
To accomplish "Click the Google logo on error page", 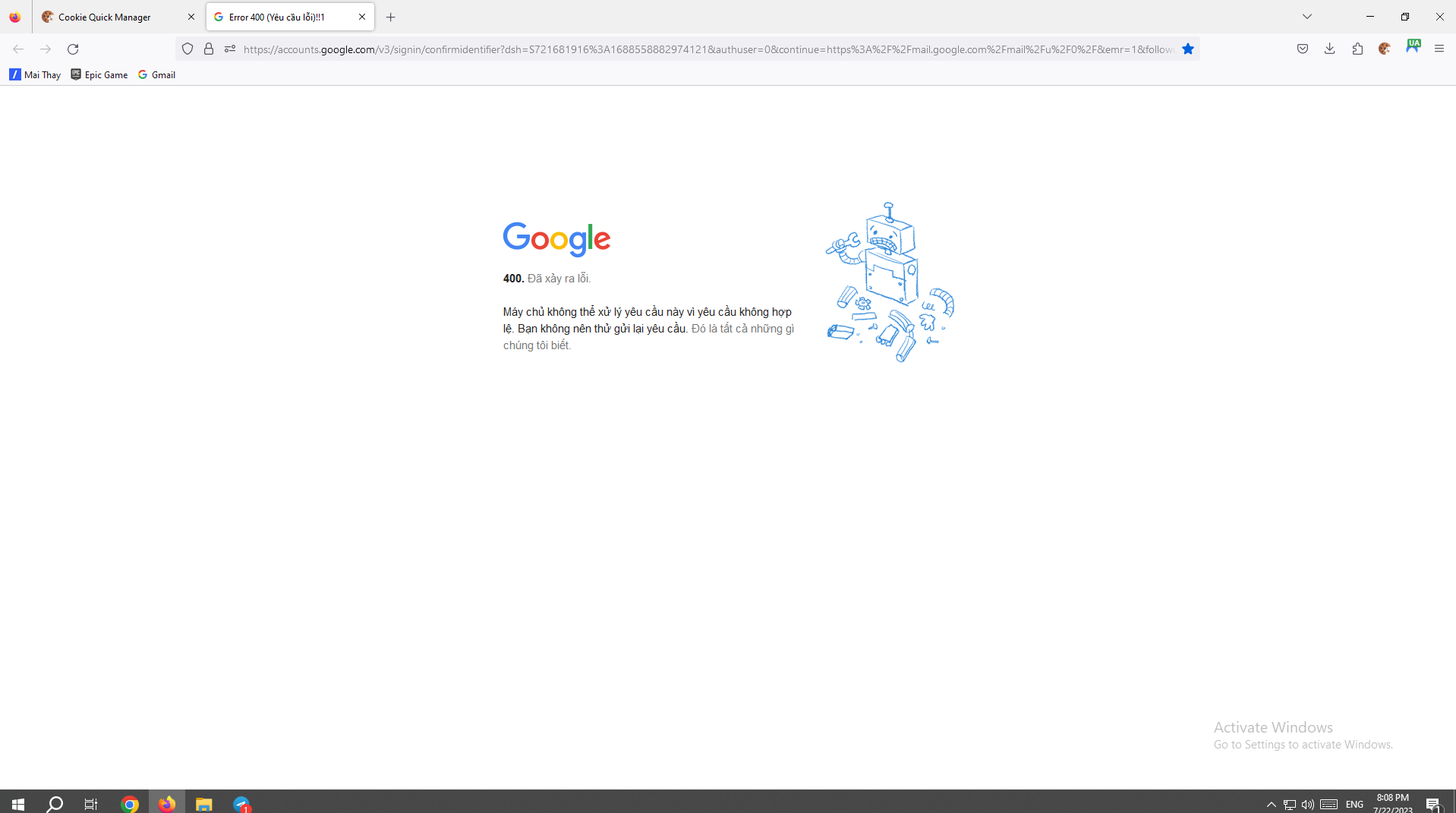I will [556, 239].
